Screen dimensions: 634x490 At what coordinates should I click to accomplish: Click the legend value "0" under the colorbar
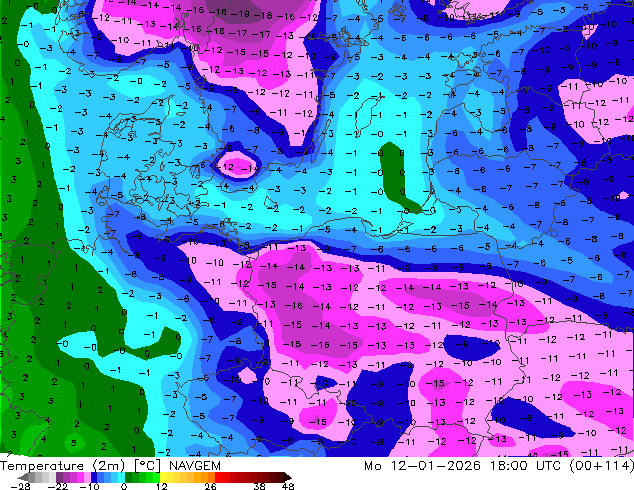coord(124,486)
